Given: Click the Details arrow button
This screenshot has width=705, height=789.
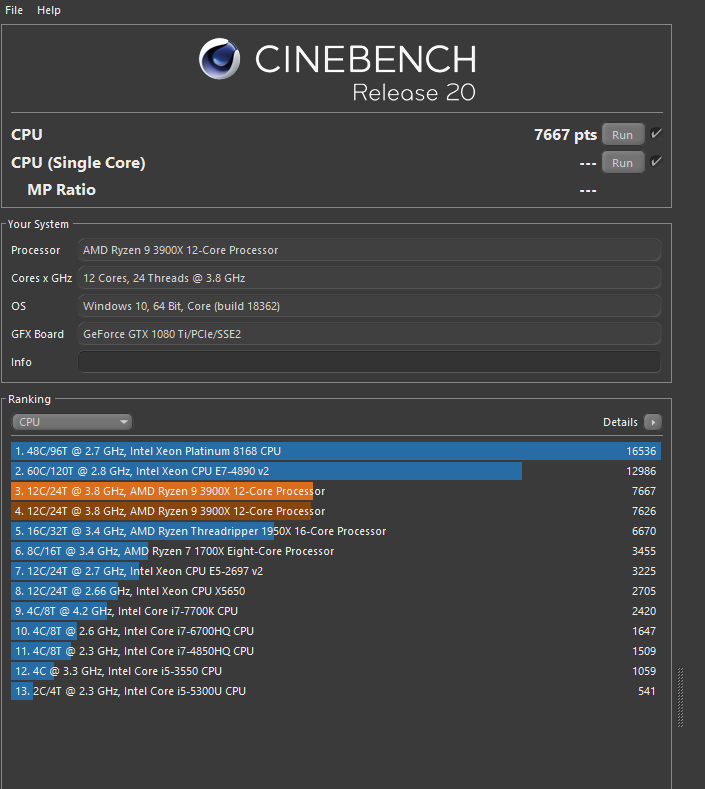Looking at the screenshot, I should 653,422.
